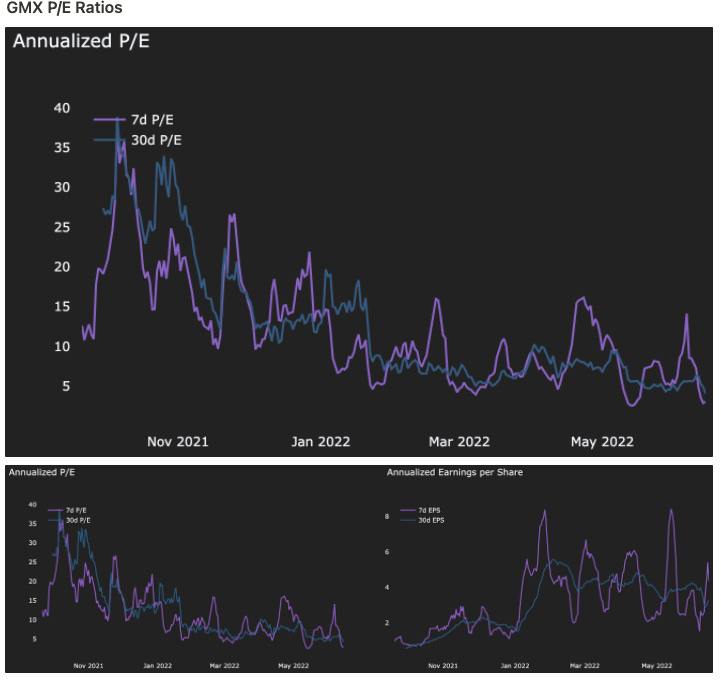The image size is (721, 680).
Task: Click the 40 y-axis label on small P/E chart
Action: (x=32, y=504)
